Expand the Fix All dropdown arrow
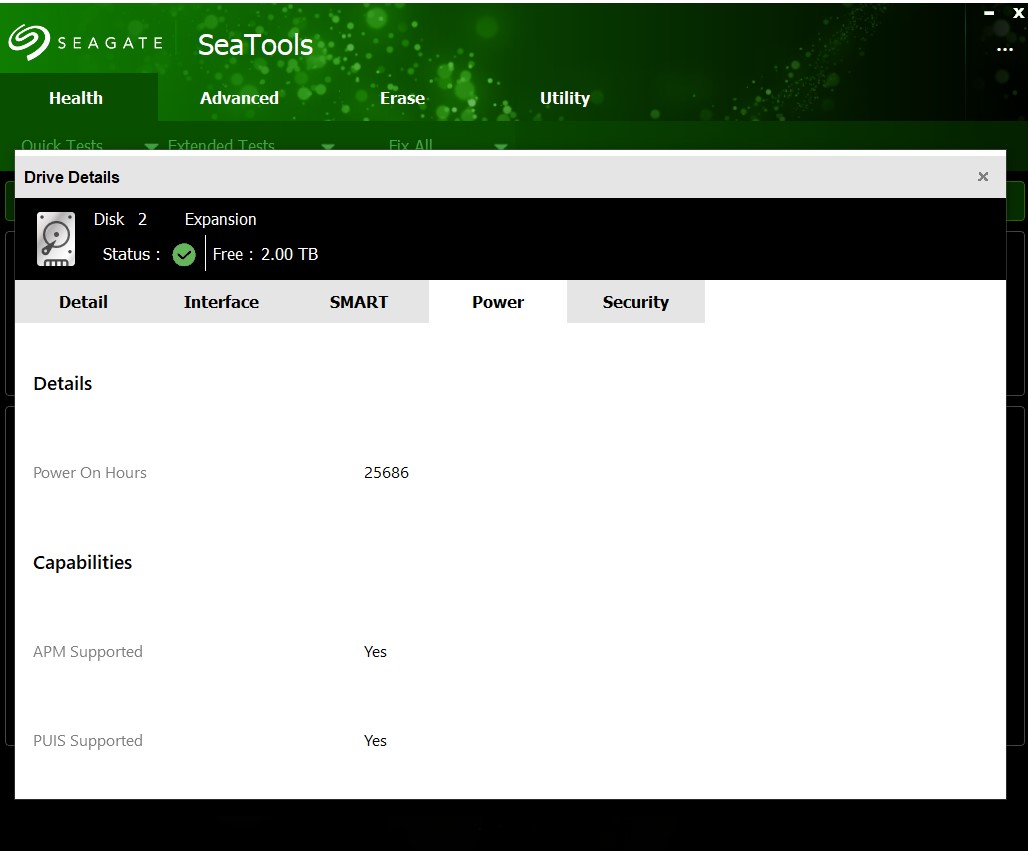This screenshot has width=1028, height=851. pyautogui.click(x=501, y=146)
